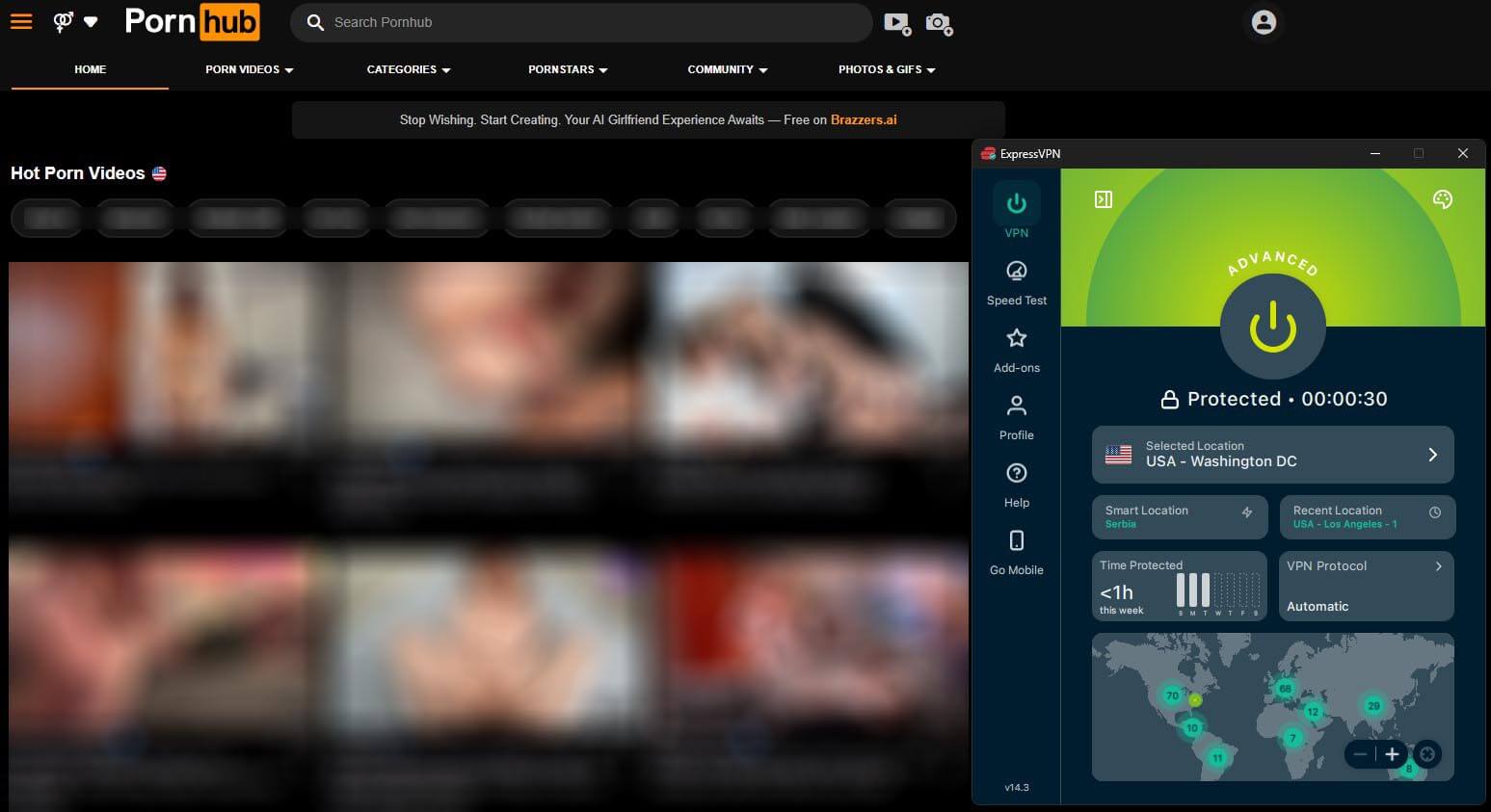The width and height of the screenshot is (1491, 812).
Task: Open the hamburger menu on the website
Action: [21, 21]
